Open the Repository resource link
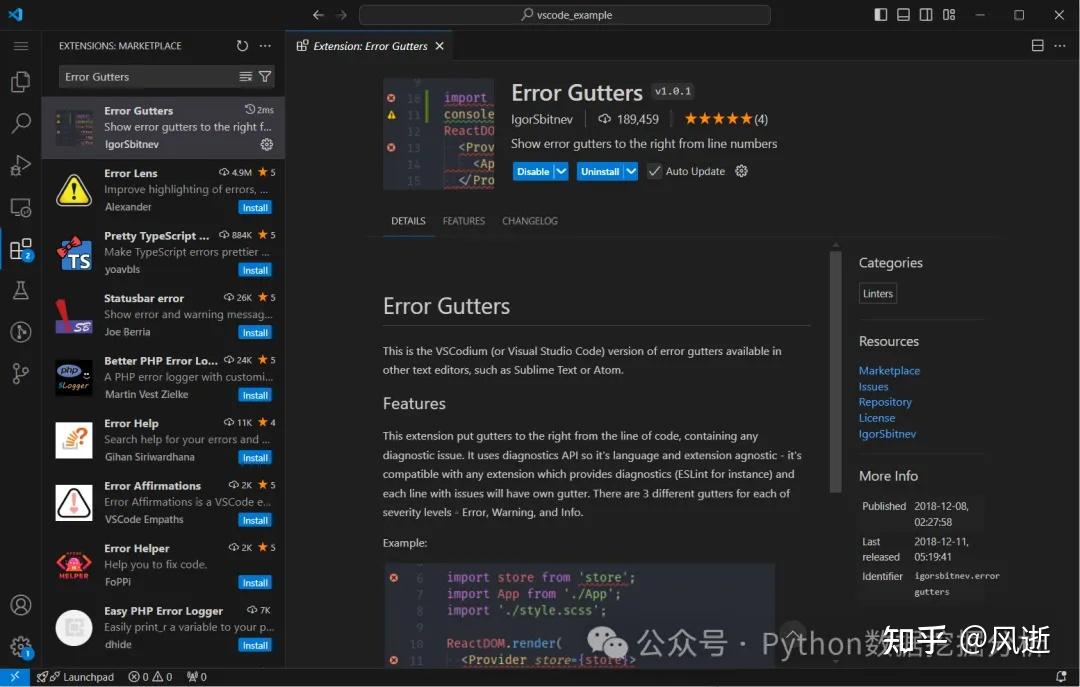1080x687 pixels. coord(885,402)
